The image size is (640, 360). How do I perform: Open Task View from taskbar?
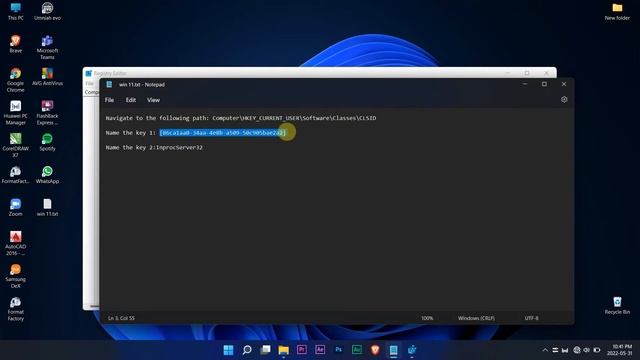click(265, 350)
